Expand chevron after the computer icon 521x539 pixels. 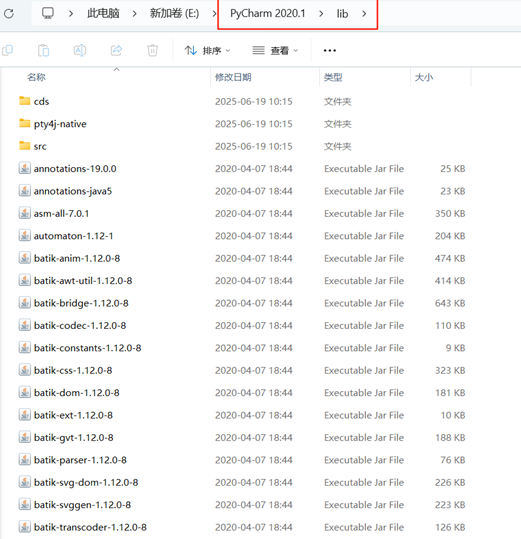click(x=71, y=14)
